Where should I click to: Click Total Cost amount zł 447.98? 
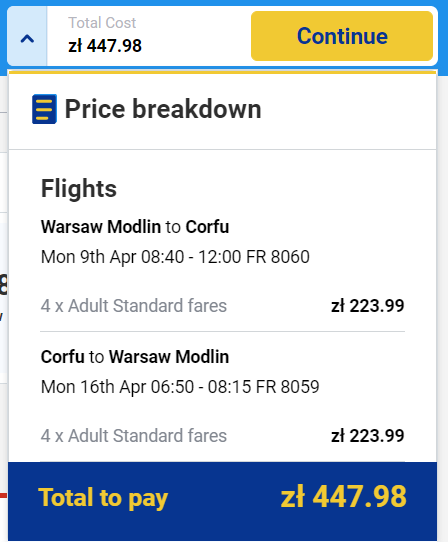pos(105,46)
